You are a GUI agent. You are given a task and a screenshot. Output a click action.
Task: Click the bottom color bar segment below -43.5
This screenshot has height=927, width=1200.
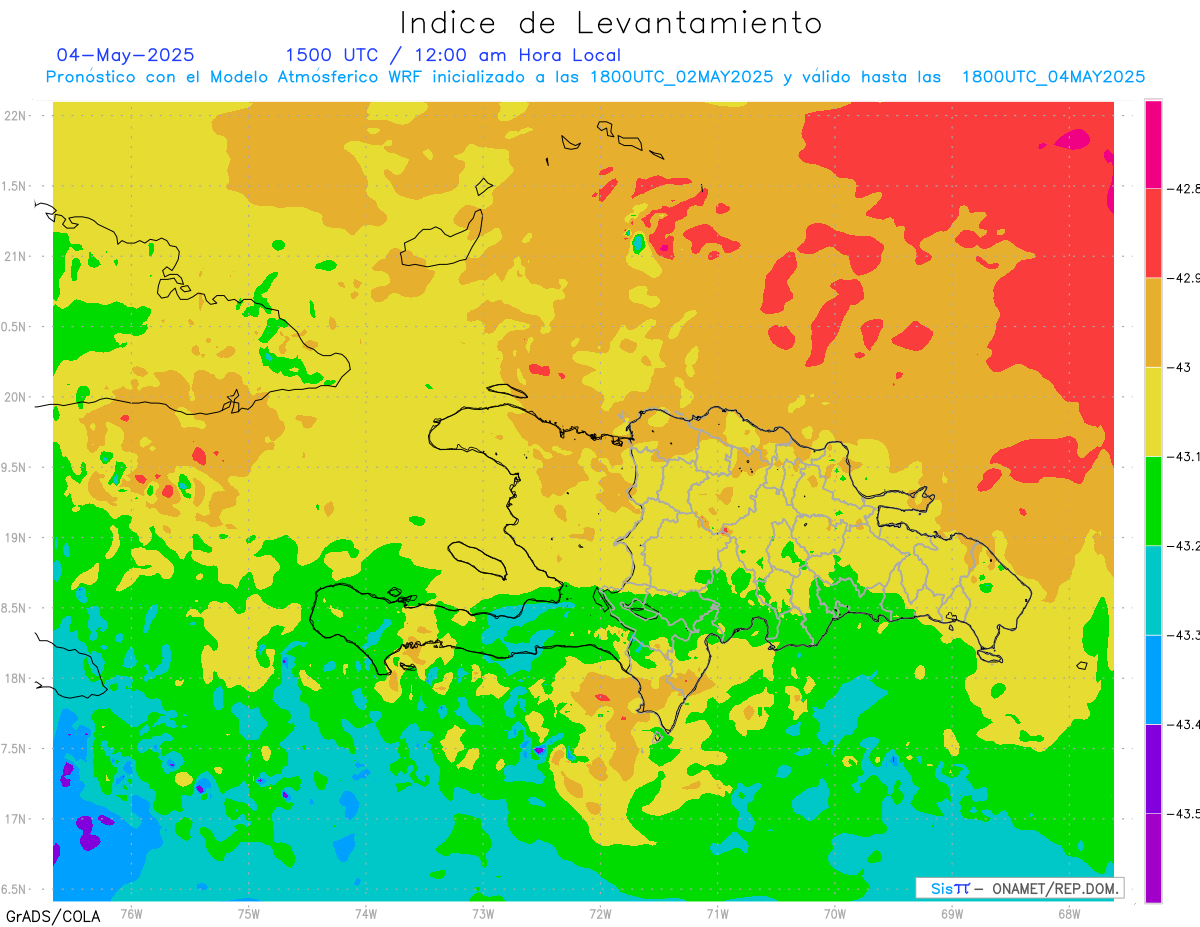tap(1153, 858)
